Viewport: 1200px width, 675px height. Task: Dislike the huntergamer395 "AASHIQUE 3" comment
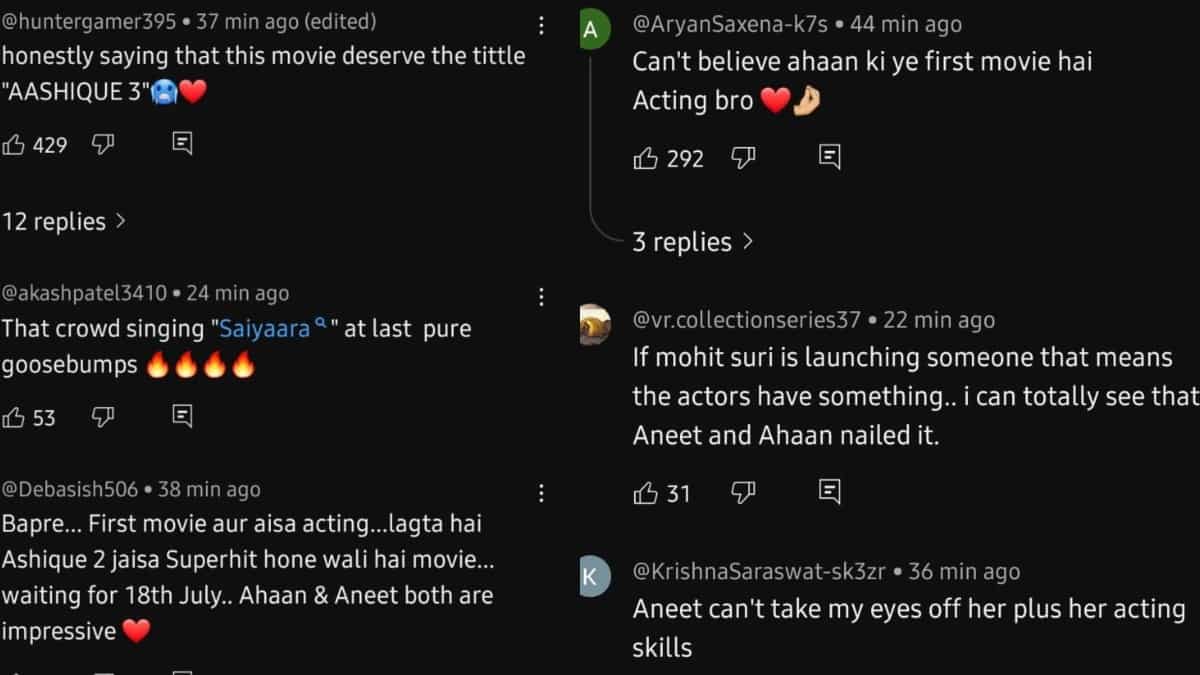[102, 145]
